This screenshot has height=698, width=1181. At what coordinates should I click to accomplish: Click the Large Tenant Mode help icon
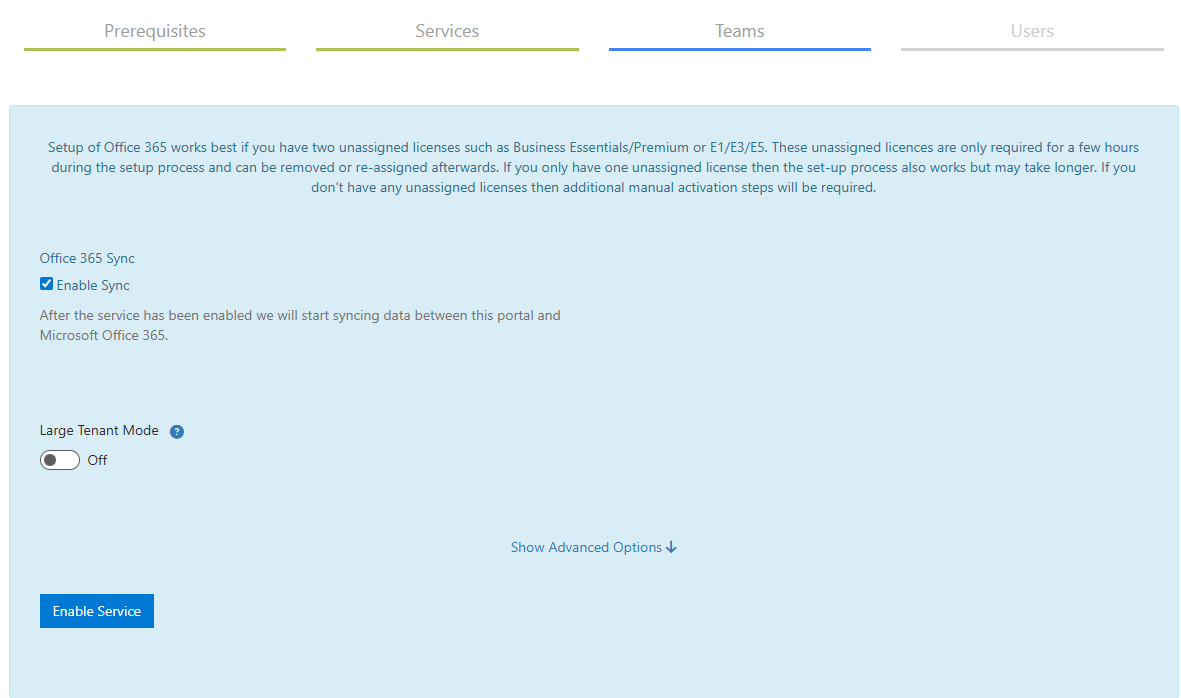[177, 432]
